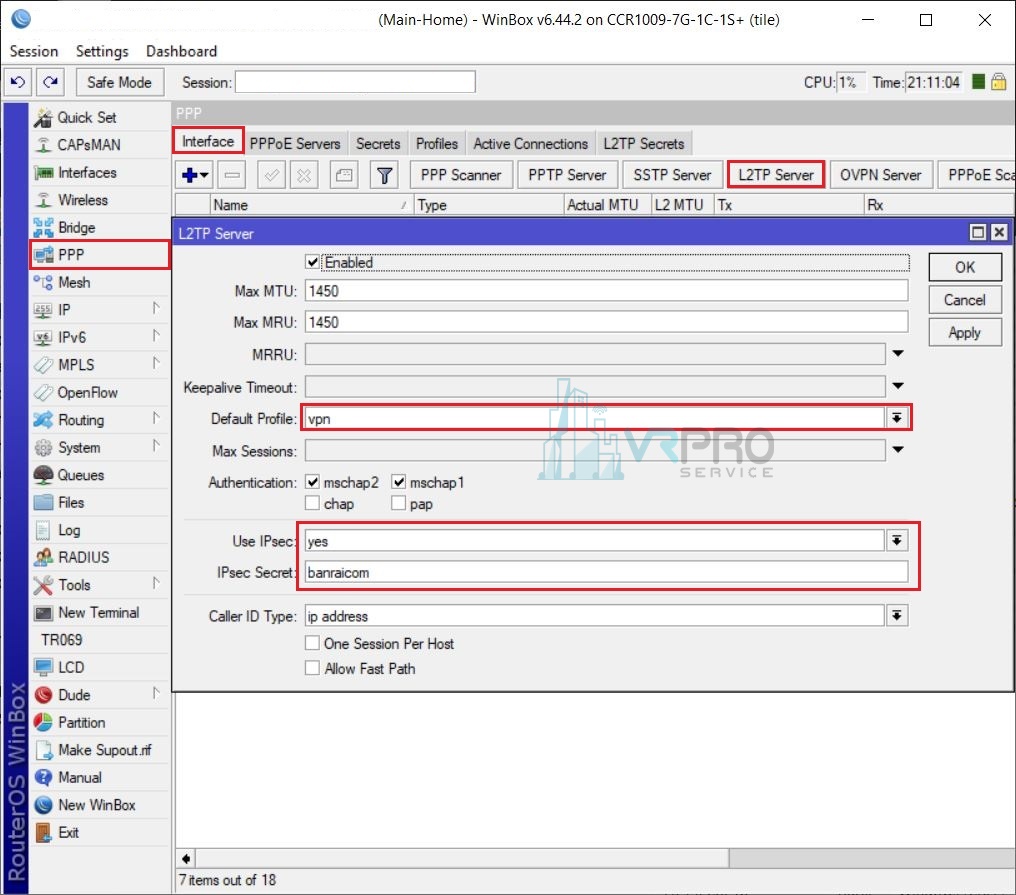Click the Comment icon in PPP toolbar

click(x=344, y=175)
